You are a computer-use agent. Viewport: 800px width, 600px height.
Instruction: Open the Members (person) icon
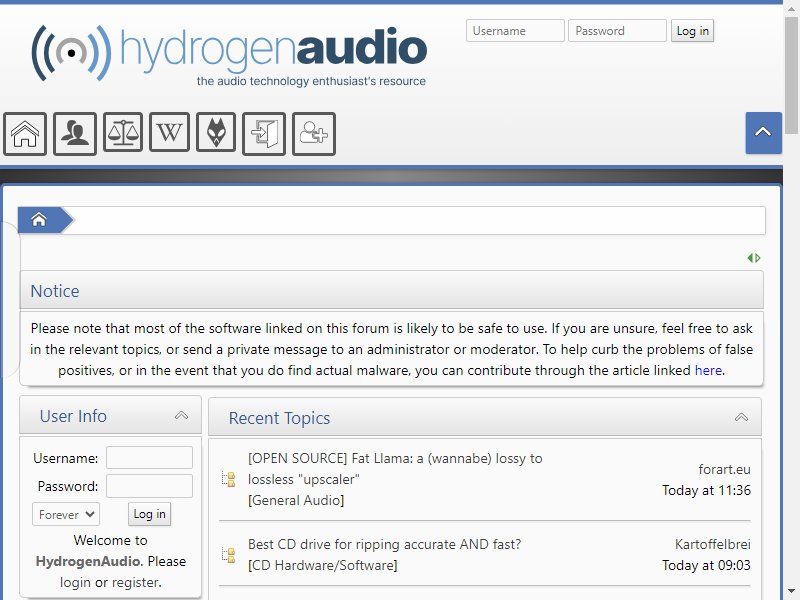(x=75, y=134)
